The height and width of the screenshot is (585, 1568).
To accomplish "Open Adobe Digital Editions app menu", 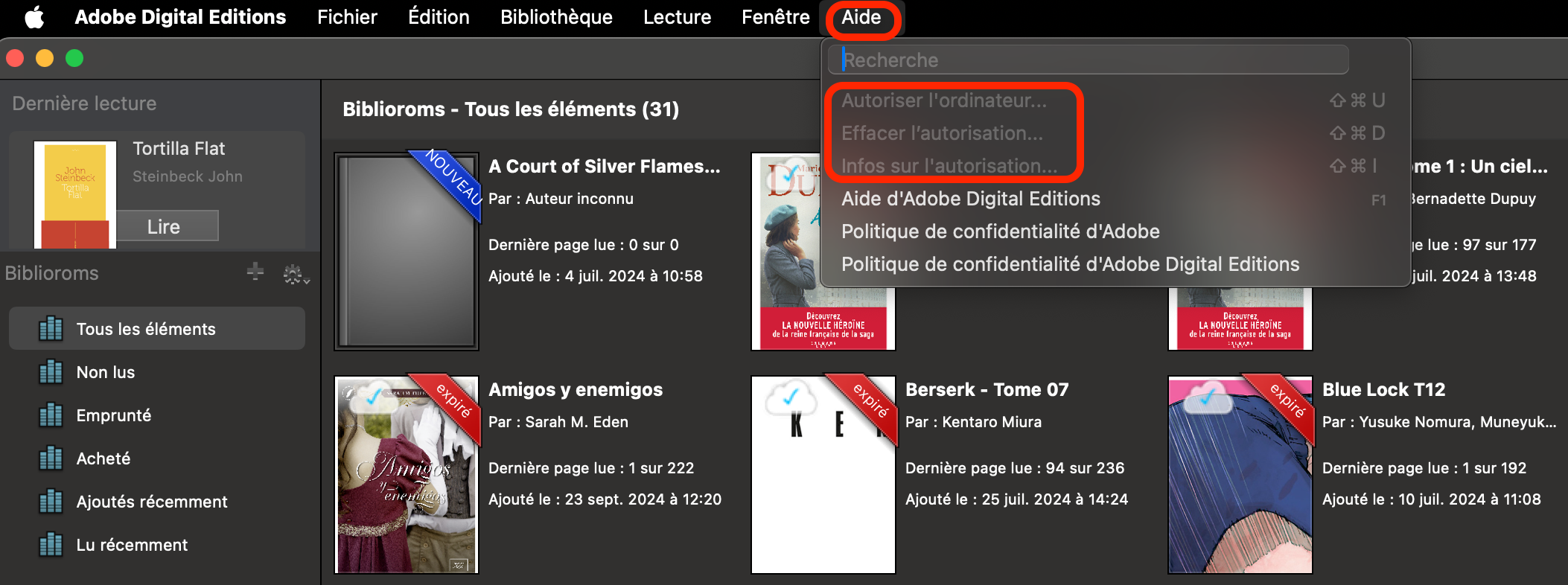I will (x=180, y=17).
